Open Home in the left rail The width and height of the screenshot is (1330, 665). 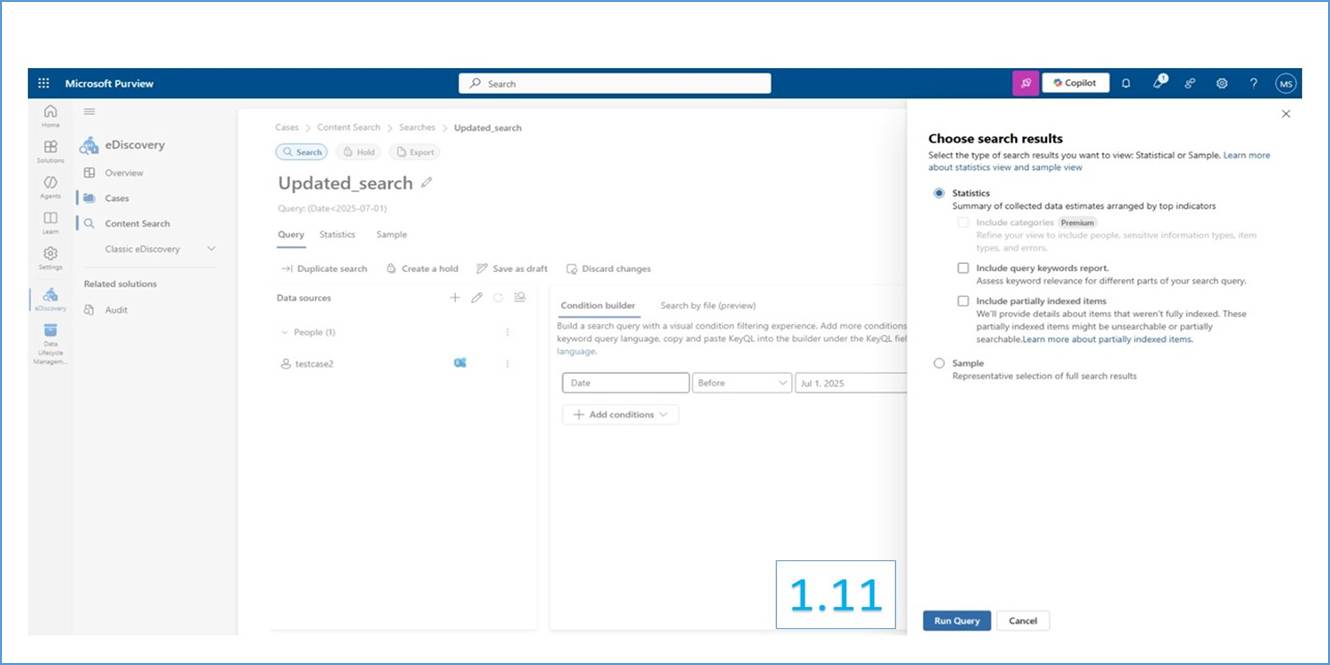coord(50,116)
